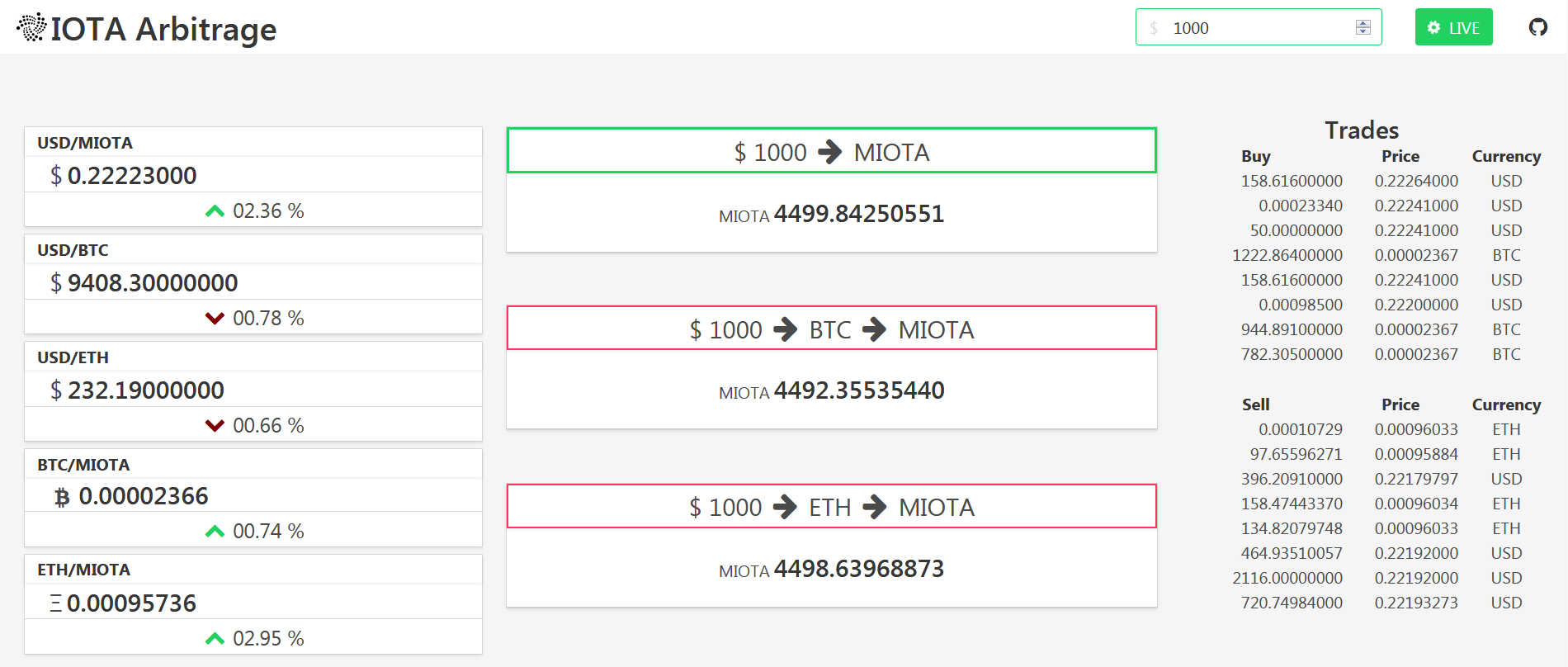Open the GitHub repository icon
This screenshot has width=1568, height=667.
(x=1538, y=27)
